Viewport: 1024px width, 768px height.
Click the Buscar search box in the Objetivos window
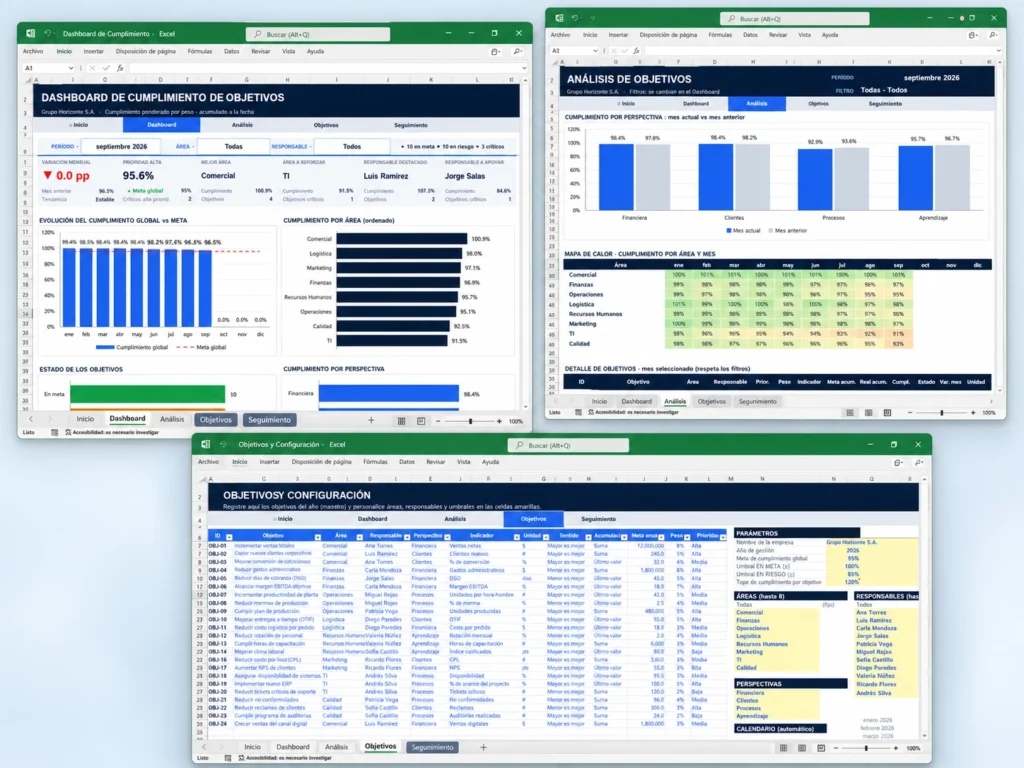pyautogui.click(x=568, y=445)
